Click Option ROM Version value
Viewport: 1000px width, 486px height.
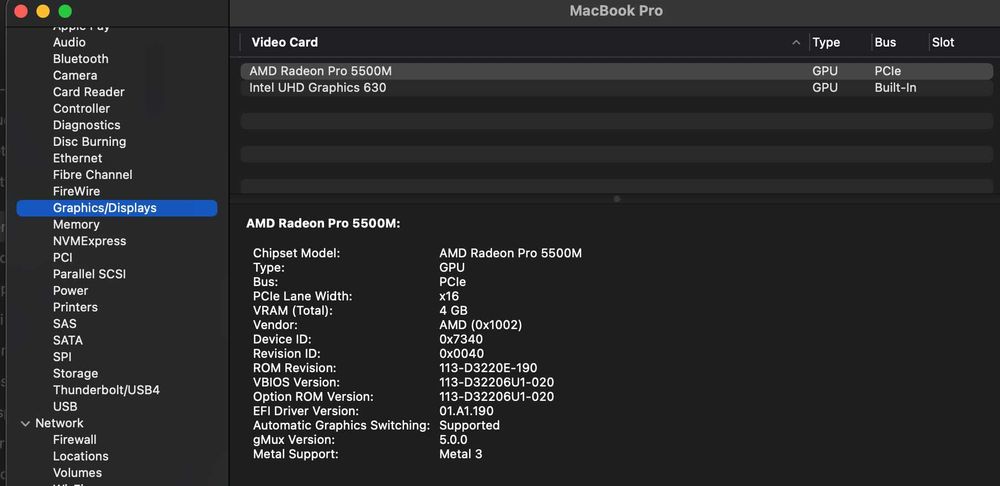click(496, 397)
